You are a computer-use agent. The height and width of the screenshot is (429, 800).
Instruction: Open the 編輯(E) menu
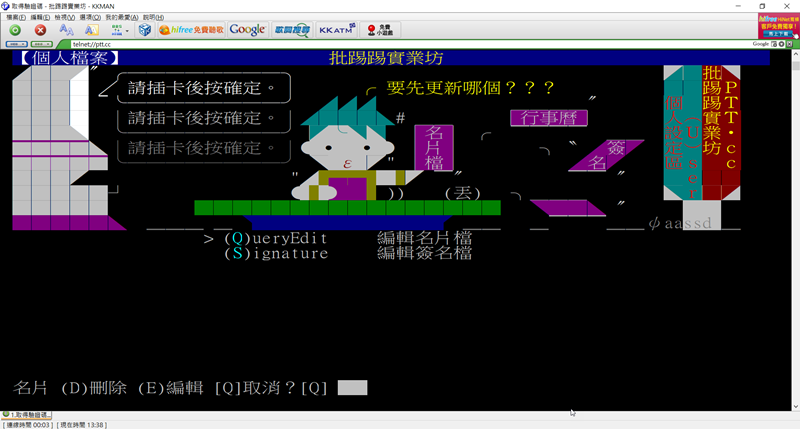[40, 17]
